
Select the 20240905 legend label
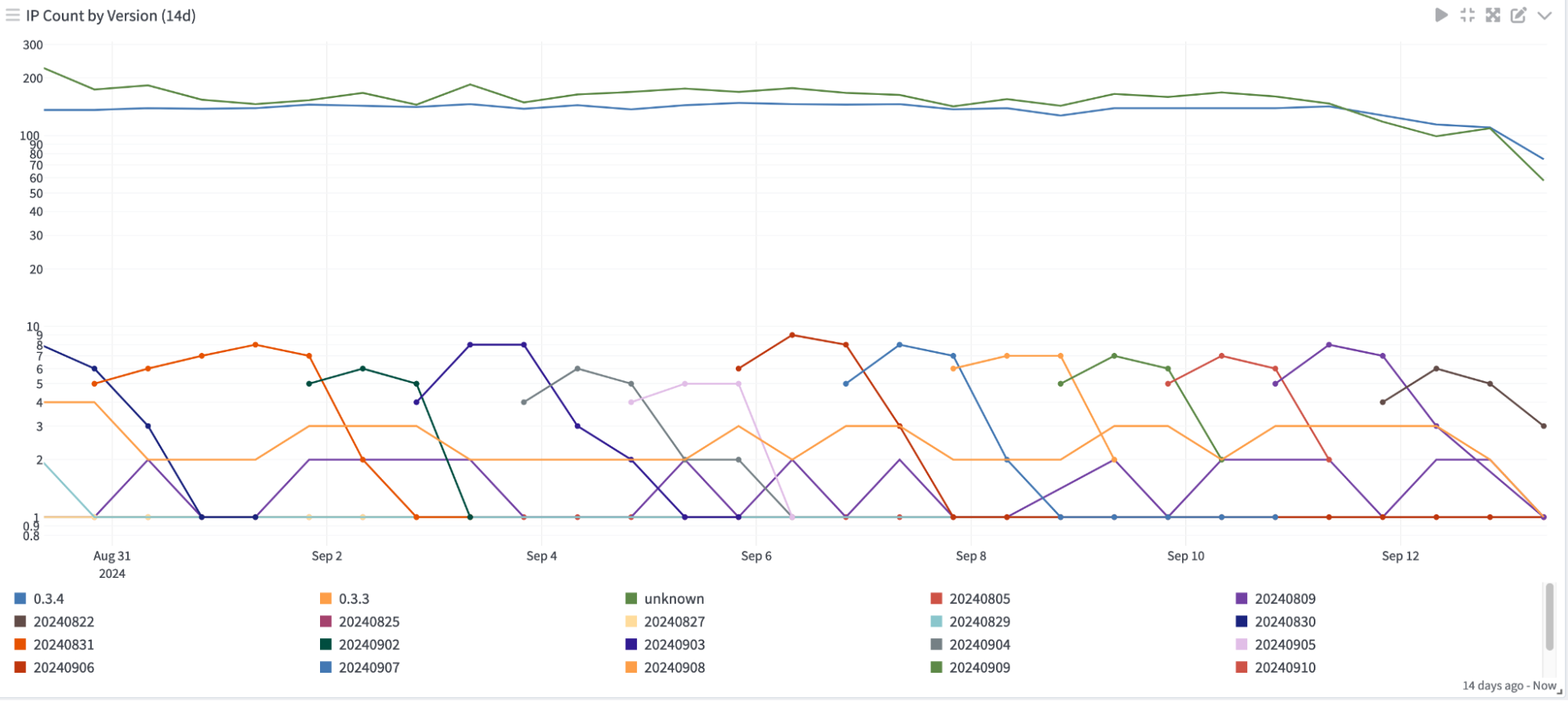click(x=1285, y=645)
